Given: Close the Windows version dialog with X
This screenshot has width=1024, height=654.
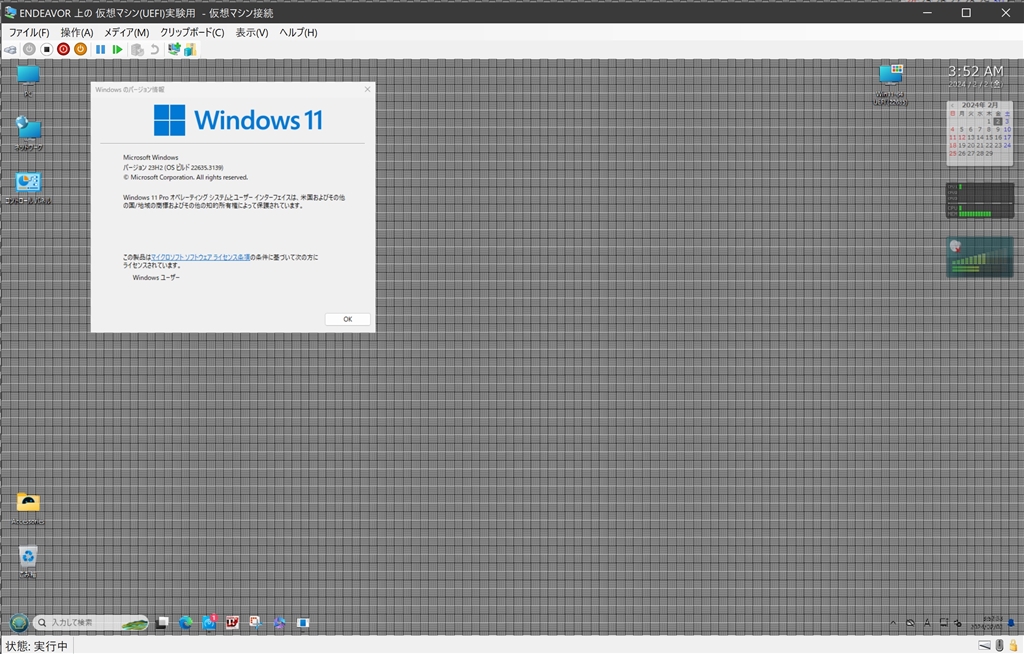Looking at the screenshot, I should point(367,89).
